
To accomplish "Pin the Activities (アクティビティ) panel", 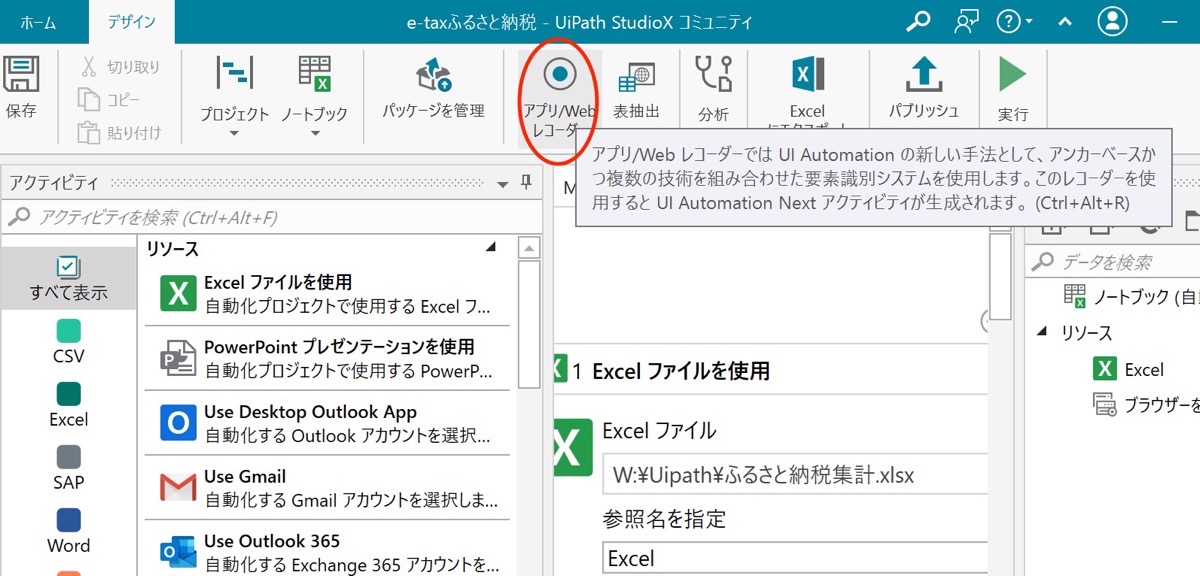I will tap(527, 183).
